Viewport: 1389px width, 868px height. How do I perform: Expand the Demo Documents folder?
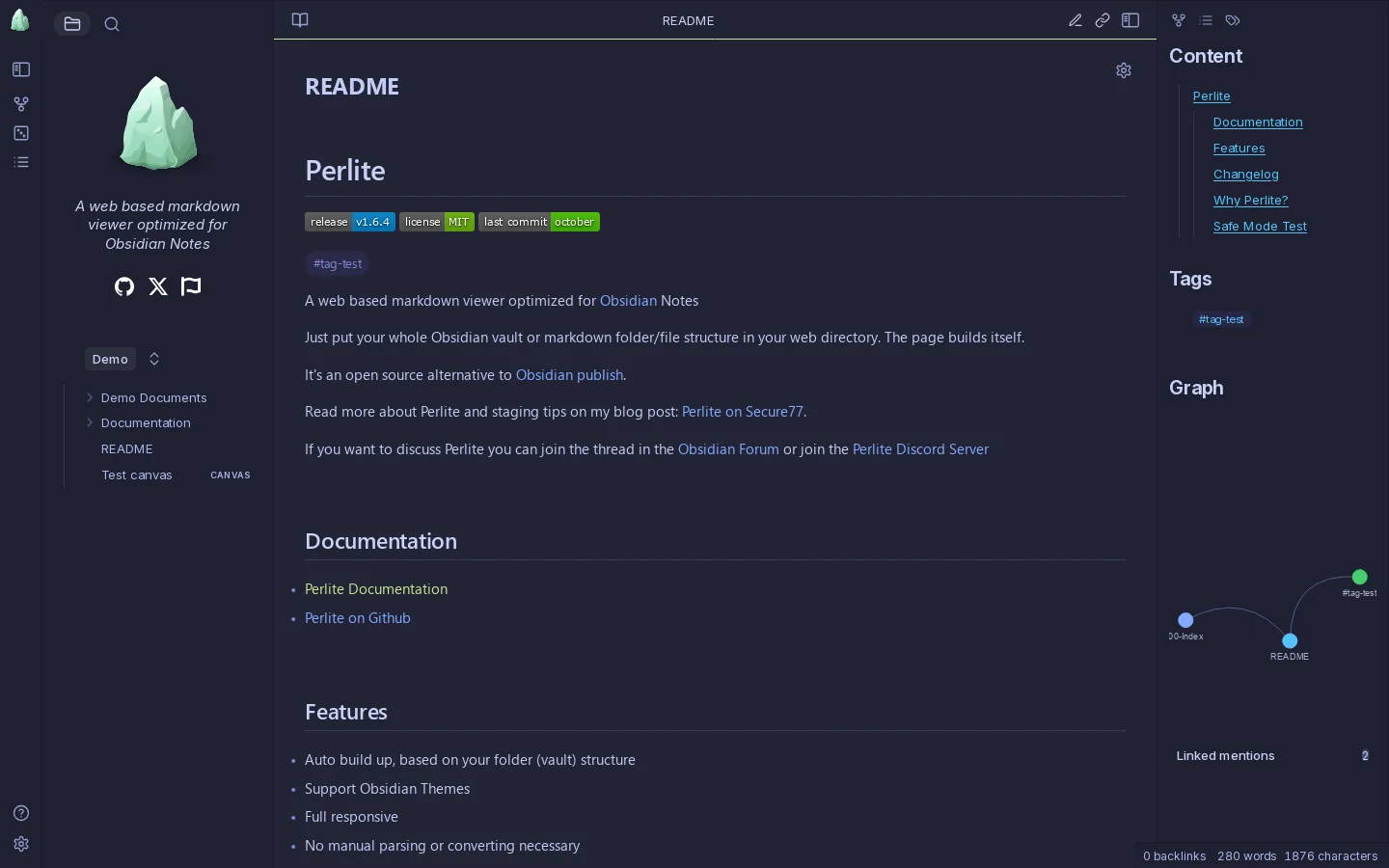click(x=153, y=397)
